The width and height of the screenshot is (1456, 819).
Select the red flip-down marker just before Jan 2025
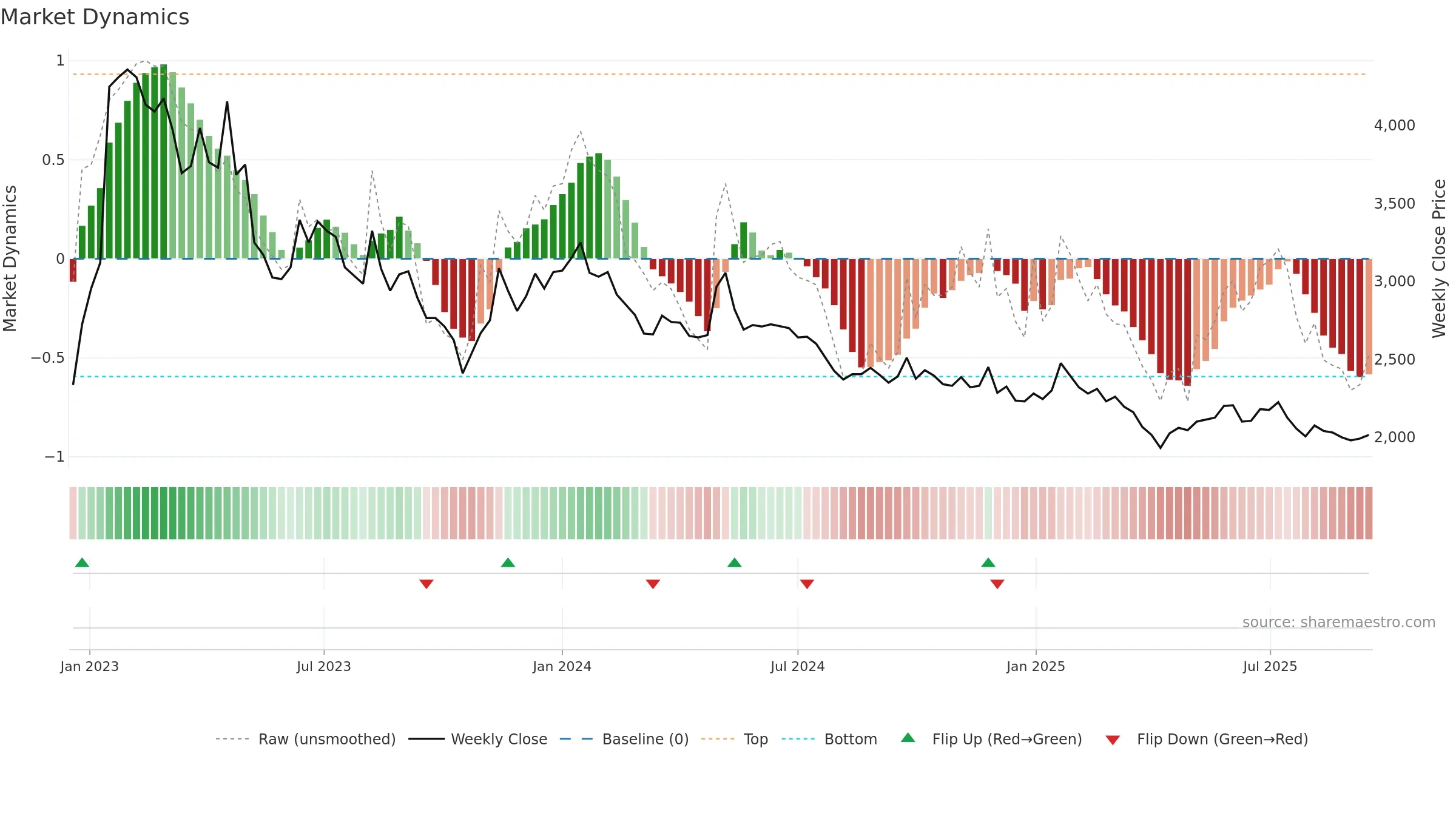coord(997,584)
